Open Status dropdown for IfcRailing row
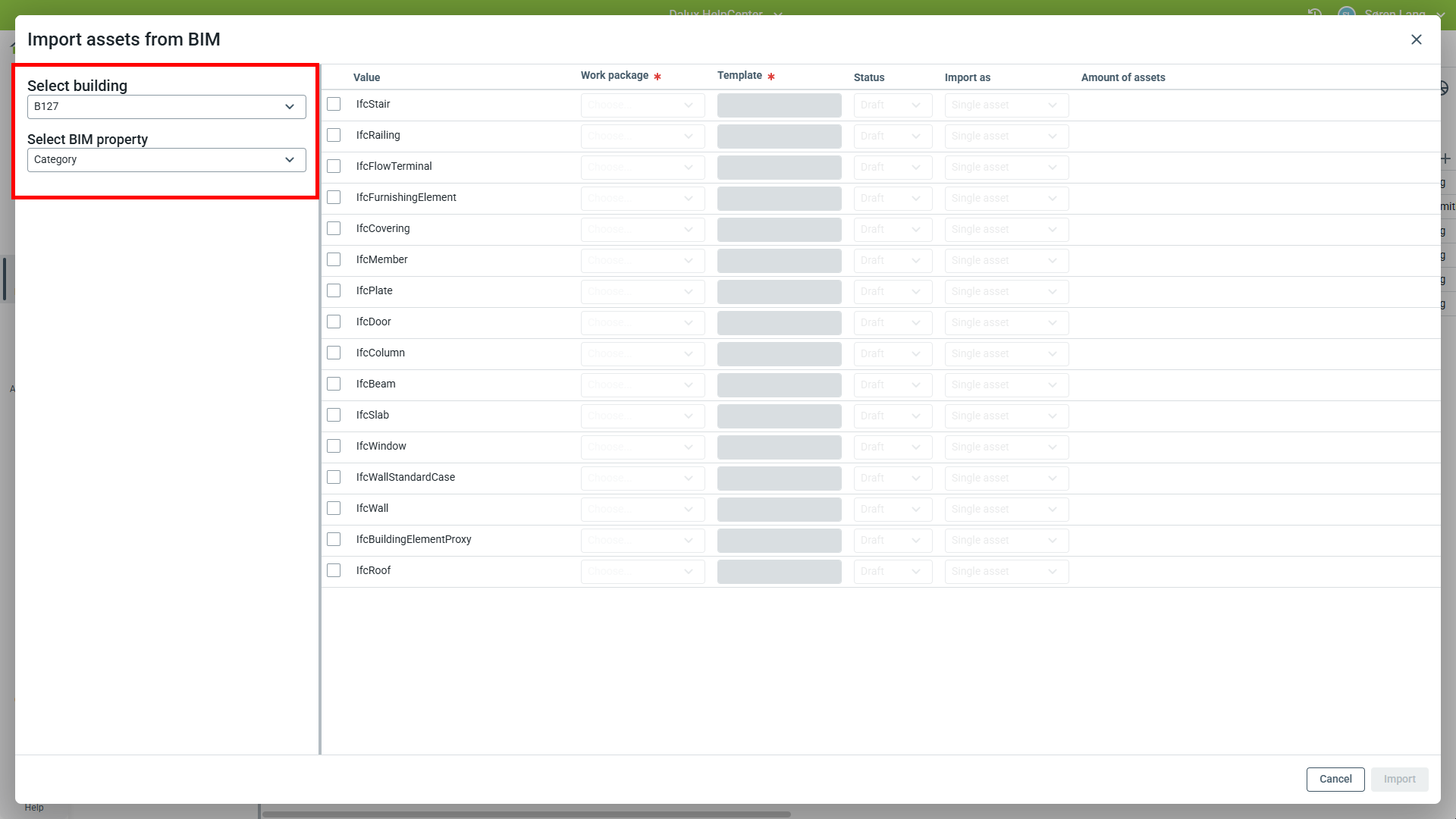 click(893, 136)
